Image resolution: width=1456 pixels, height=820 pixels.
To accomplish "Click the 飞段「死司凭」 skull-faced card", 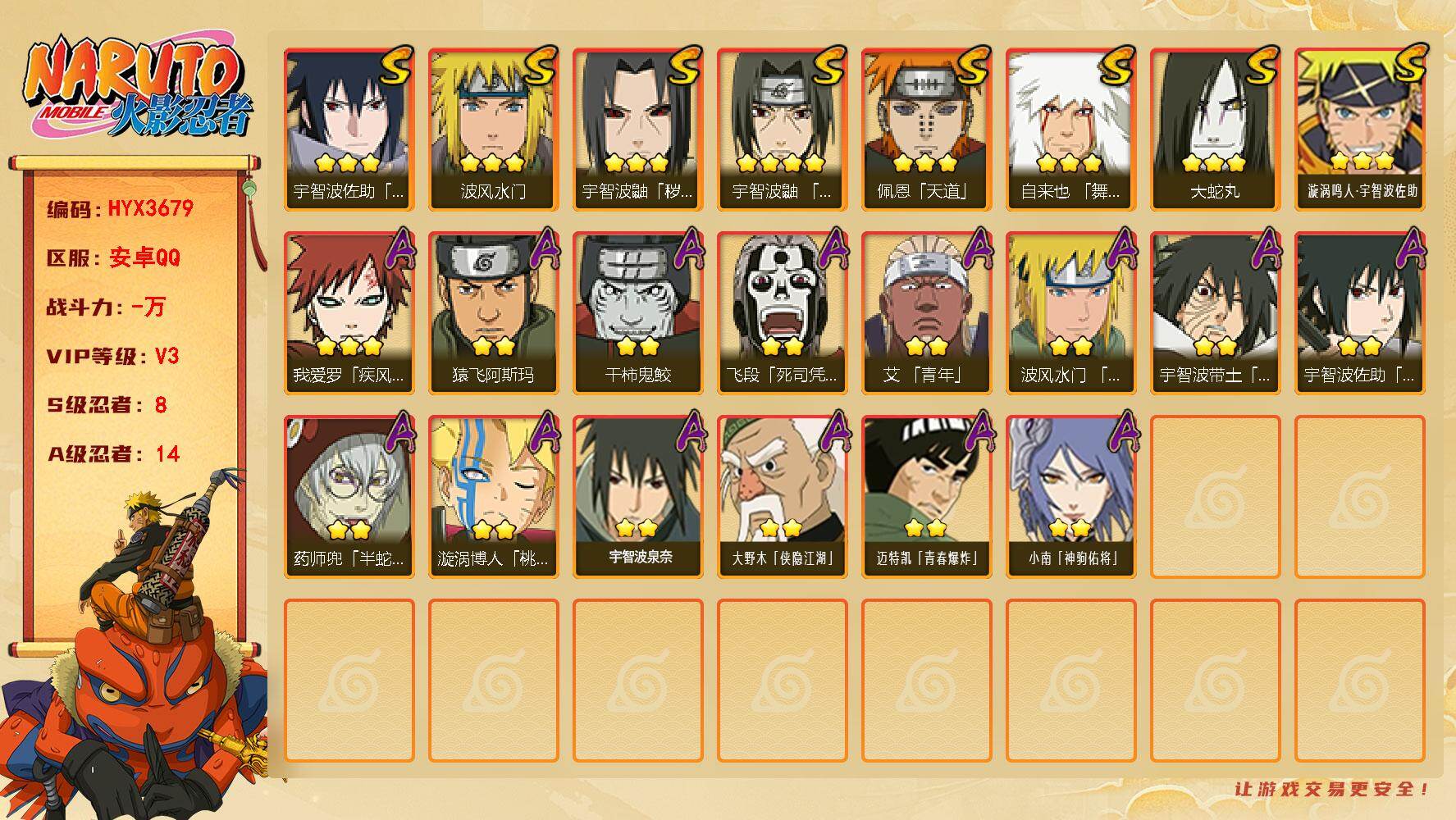I will pos(782,313).
